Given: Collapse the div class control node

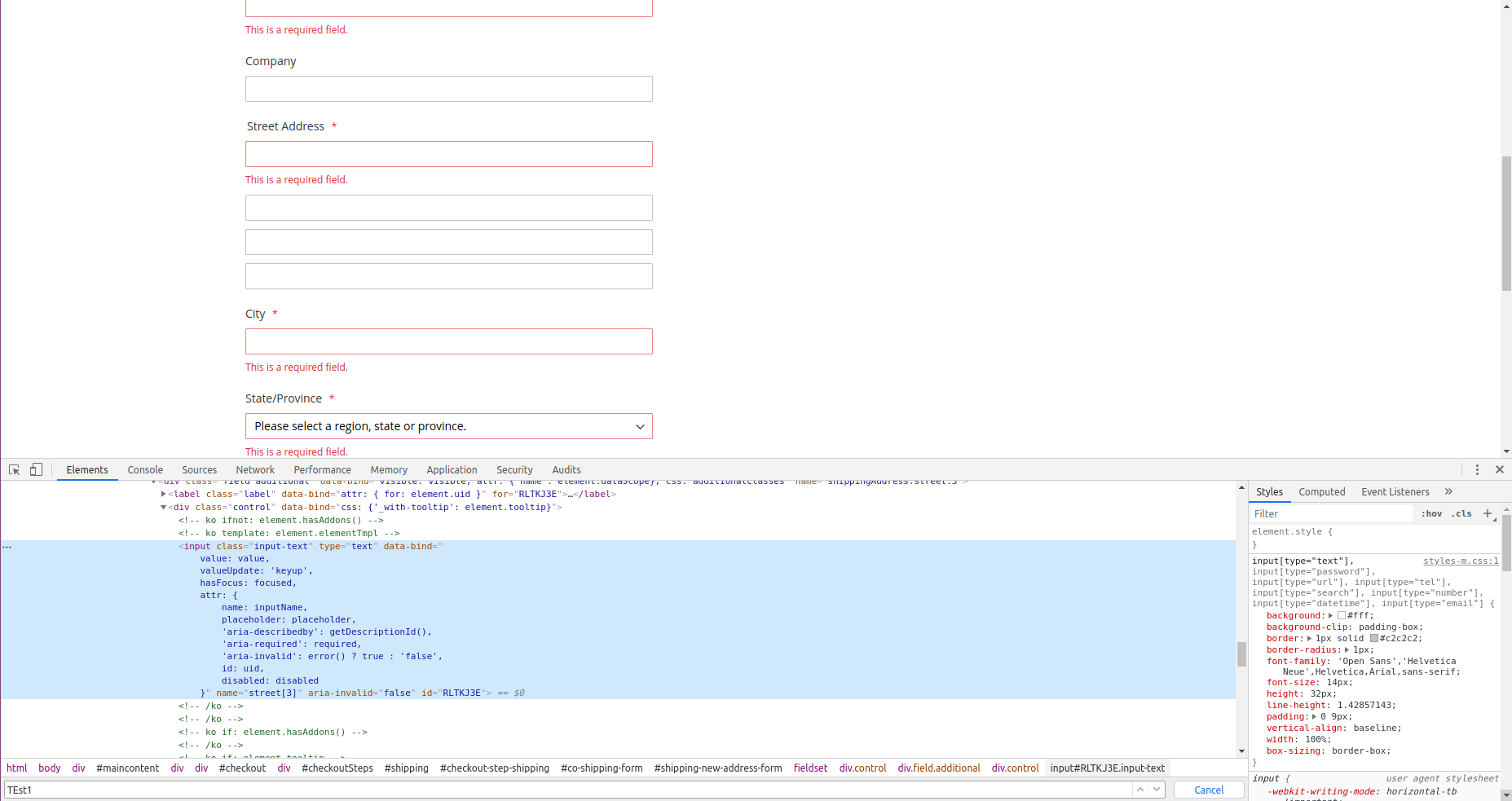Looking at the screenshot, I should click(164, 507).
